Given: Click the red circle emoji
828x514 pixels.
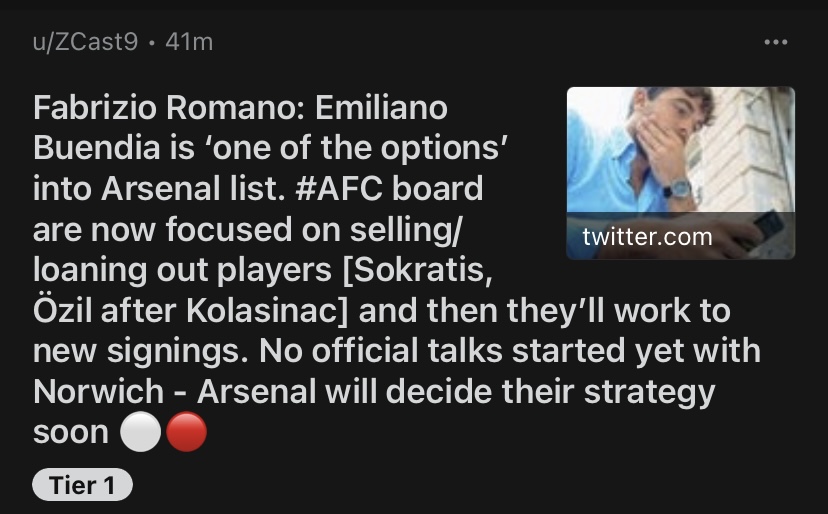Looking at the screenshot, I should [x=186, y=433].
